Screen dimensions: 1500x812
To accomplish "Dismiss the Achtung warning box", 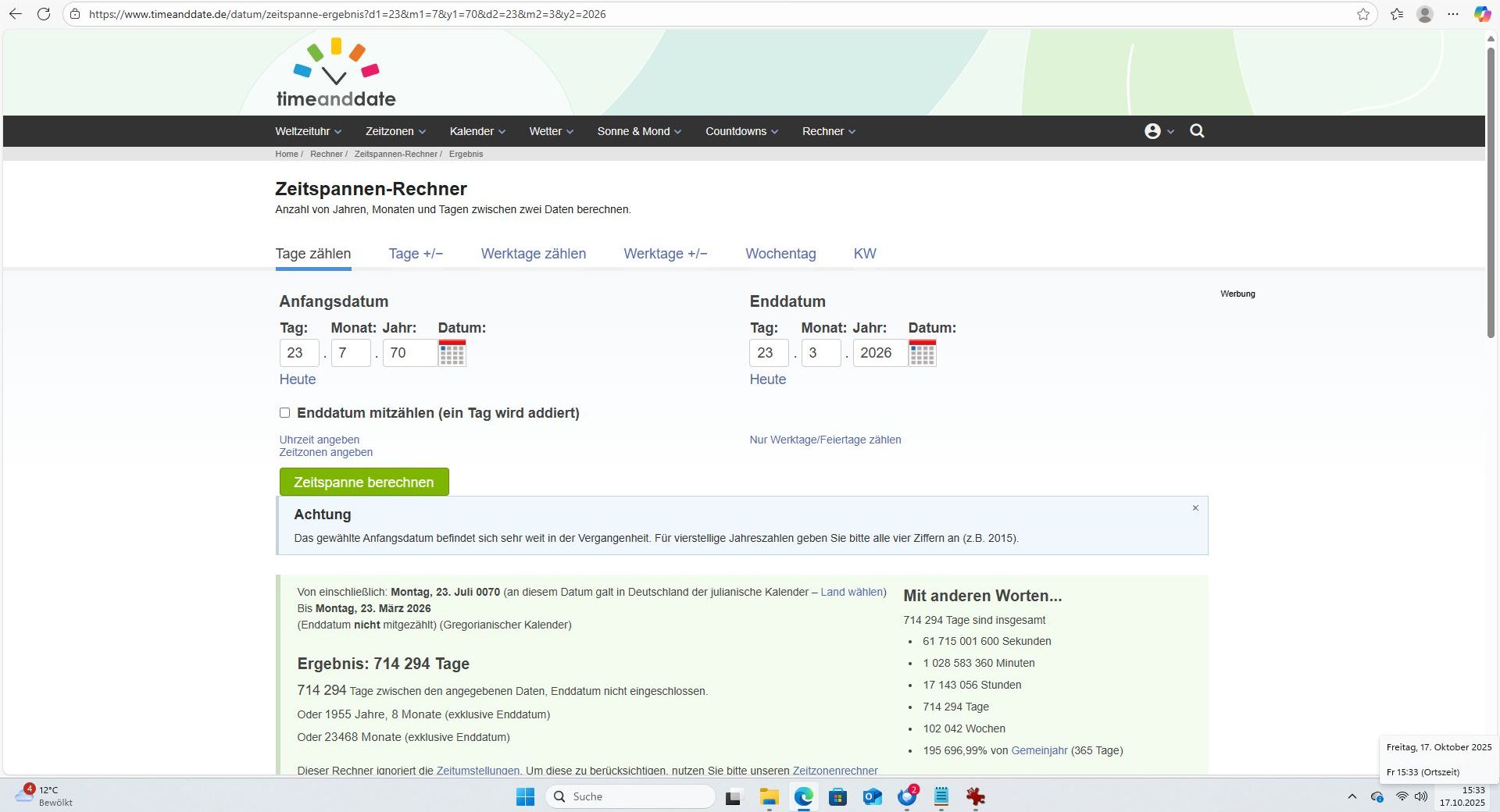I will pyautogui.click(x=1195, y=508).
